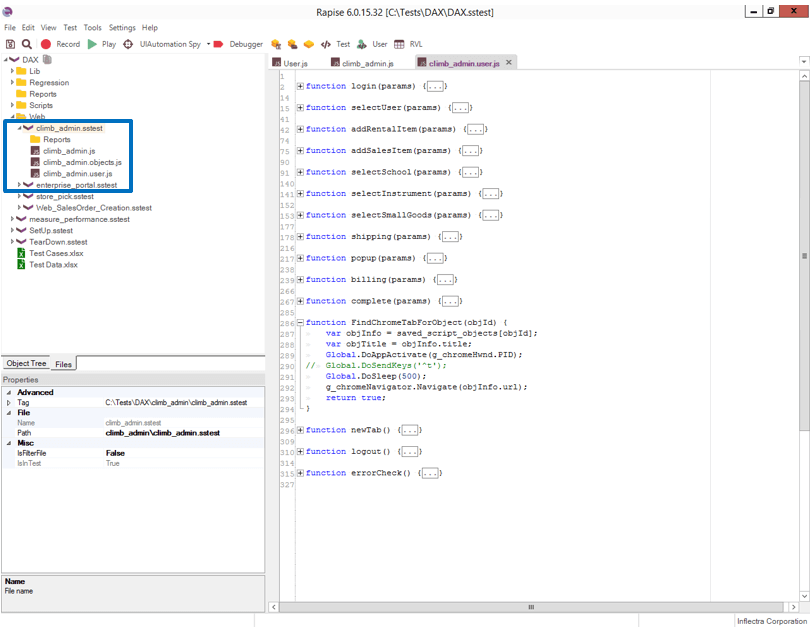Expand the logout function fold
The height and width of the screenshot is (632, 811).
pyautogui.click(x=300, y=452)
